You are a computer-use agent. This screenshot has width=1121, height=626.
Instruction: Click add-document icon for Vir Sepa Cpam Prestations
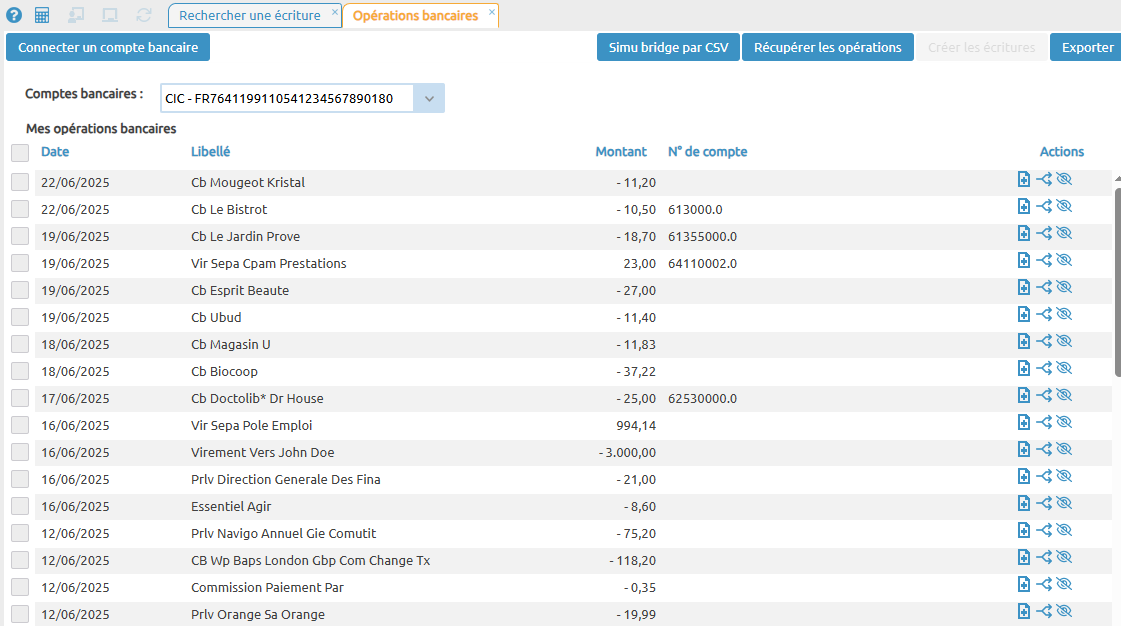(1023, 261)
